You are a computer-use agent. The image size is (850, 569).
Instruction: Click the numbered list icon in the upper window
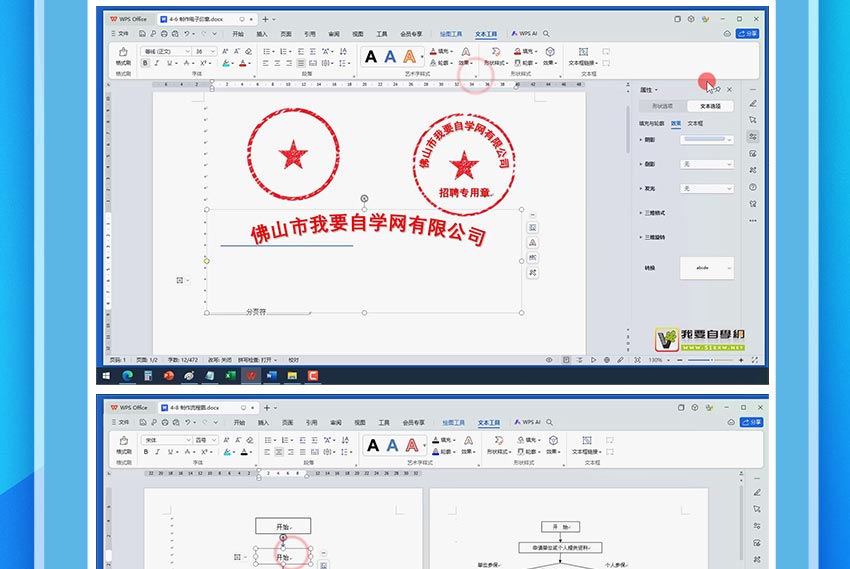click(283, 51)
